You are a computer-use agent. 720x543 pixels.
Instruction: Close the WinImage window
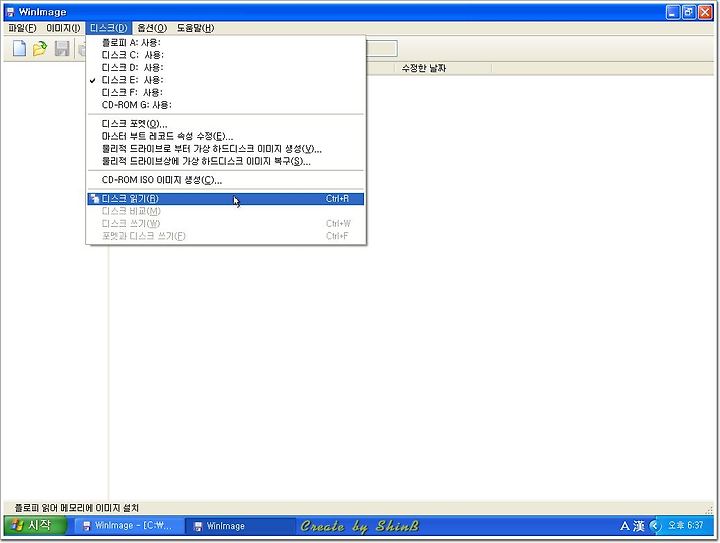(x=705, y=12)
